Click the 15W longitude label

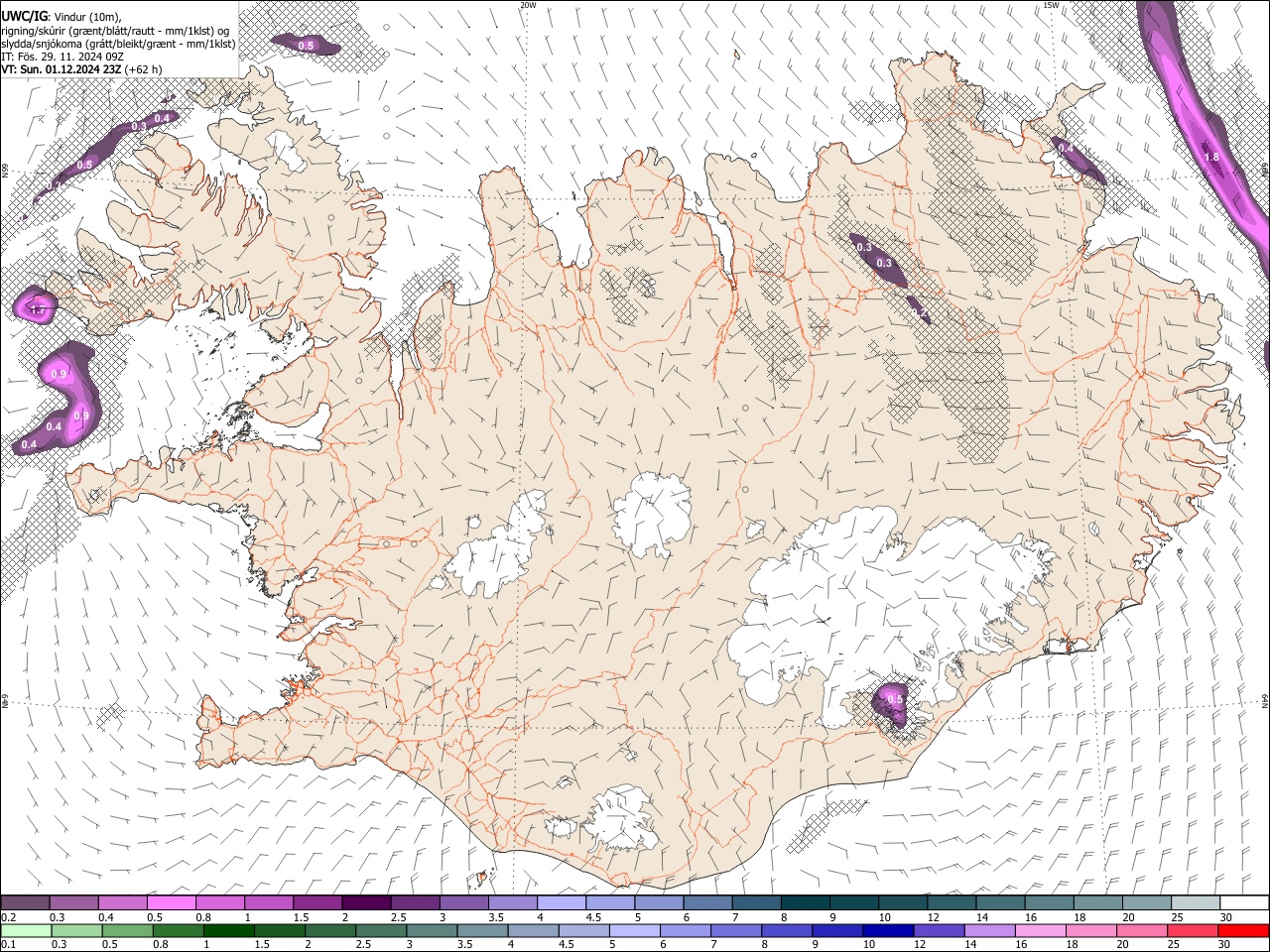(x=1051, y=5)
